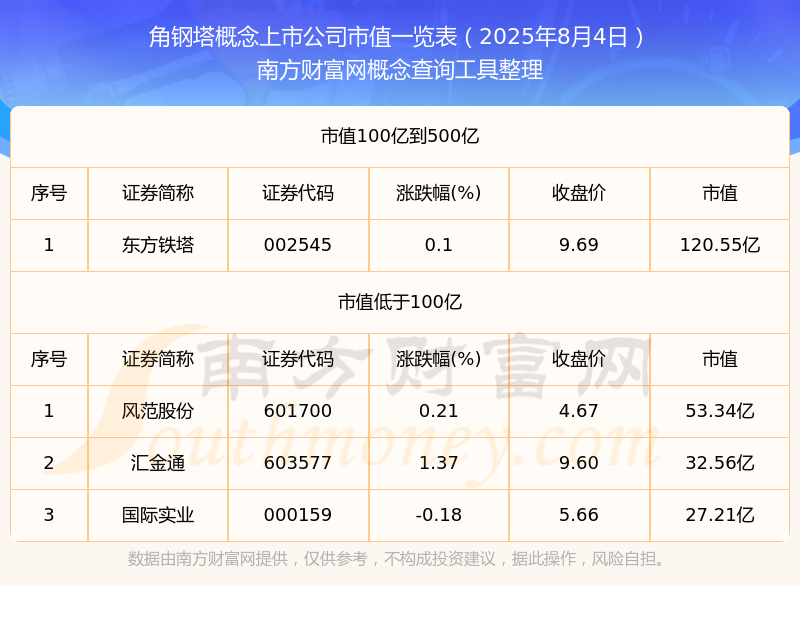Screen dimensions: 800x636
Task: Click the 市值 header in the second table
Action: pos(720,359)
